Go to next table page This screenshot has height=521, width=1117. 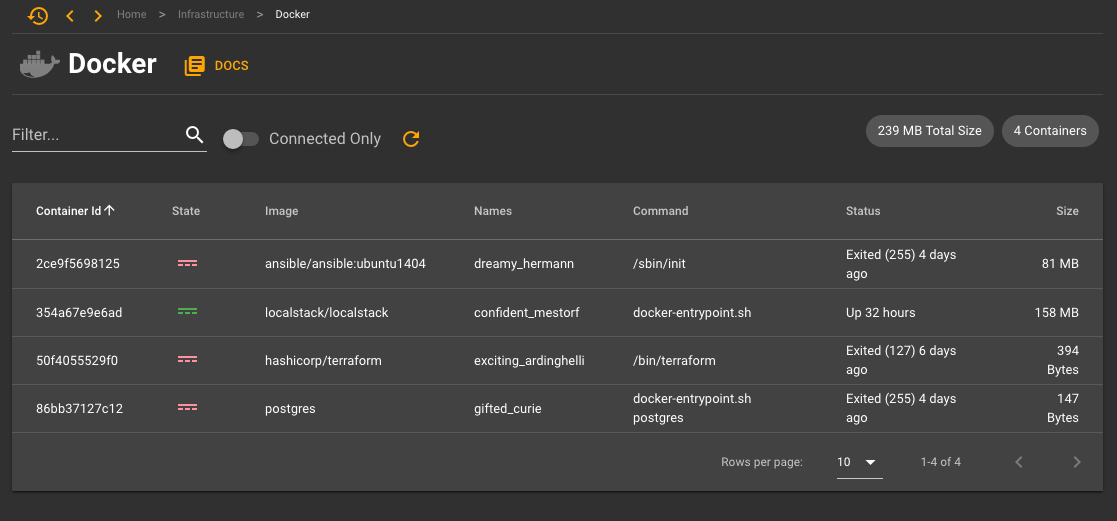tap(1076, 462)
